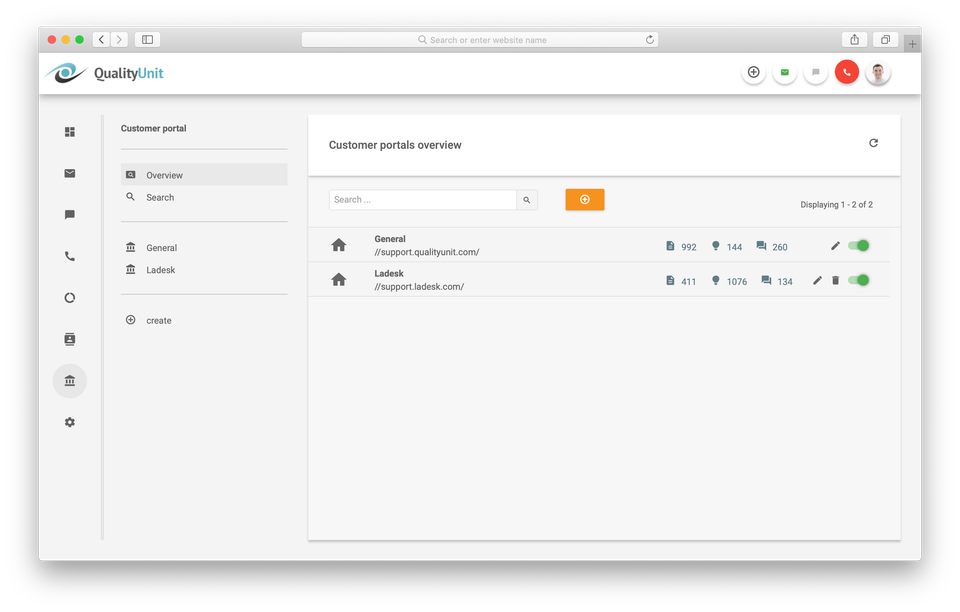Click the red phone call button

847,73
